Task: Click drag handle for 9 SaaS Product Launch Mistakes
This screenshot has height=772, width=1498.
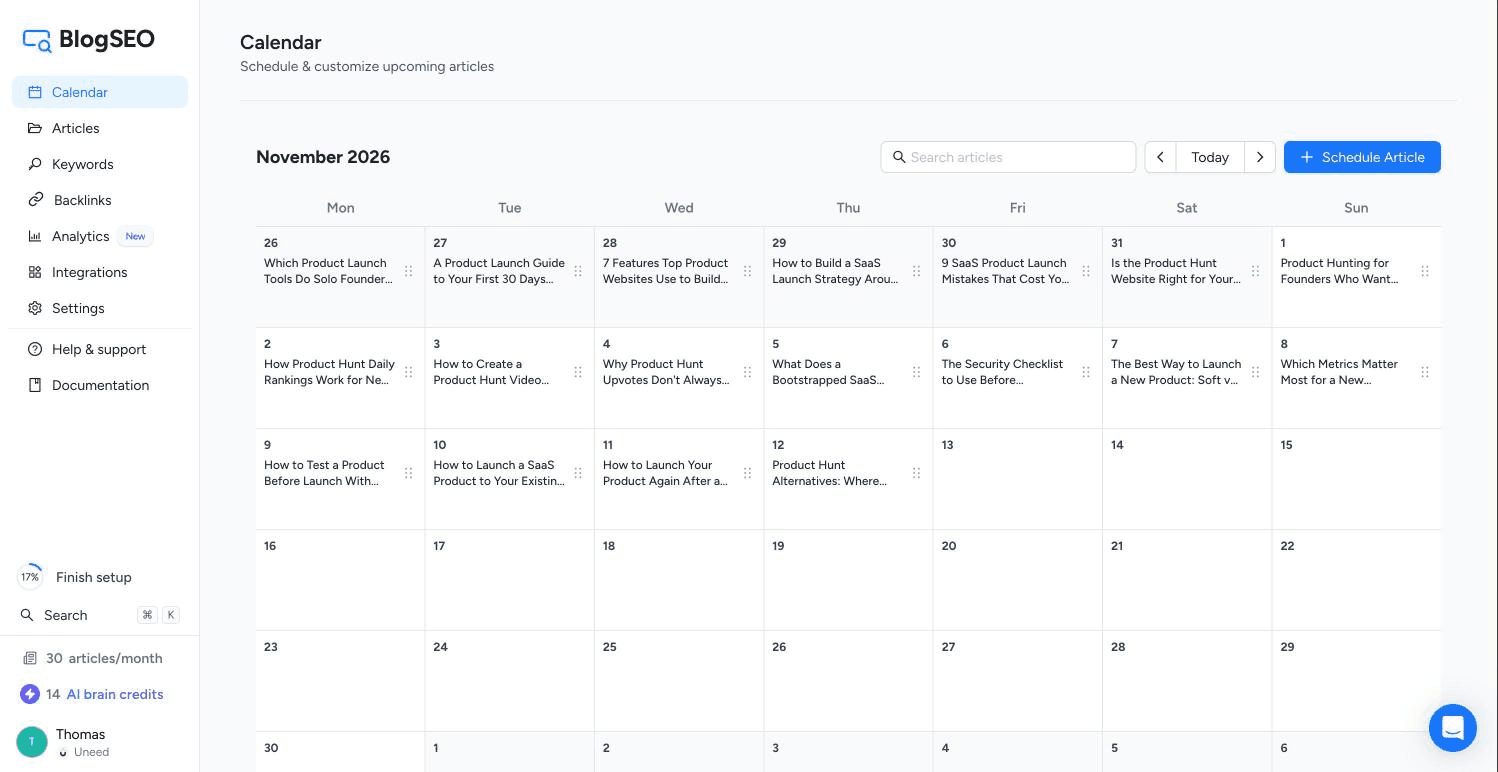Action: point(1086,271)
